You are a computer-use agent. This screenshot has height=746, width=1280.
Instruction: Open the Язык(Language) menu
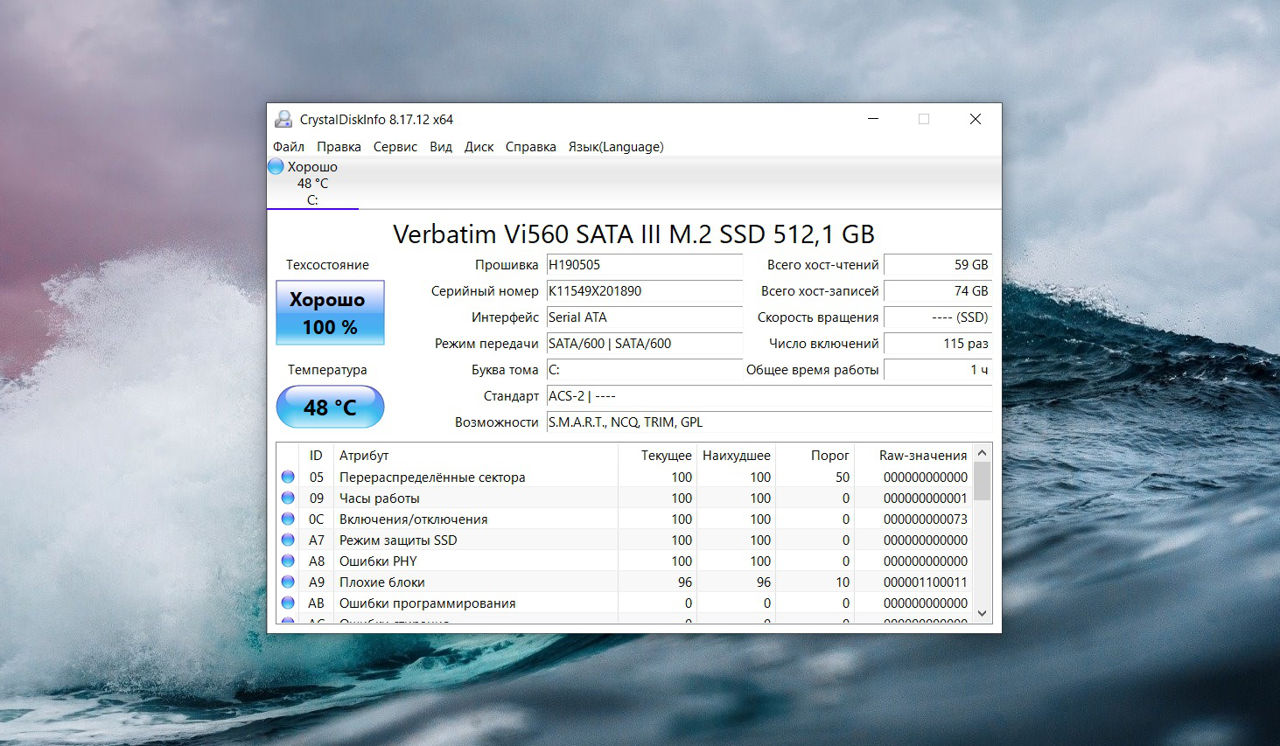[615, 146]
